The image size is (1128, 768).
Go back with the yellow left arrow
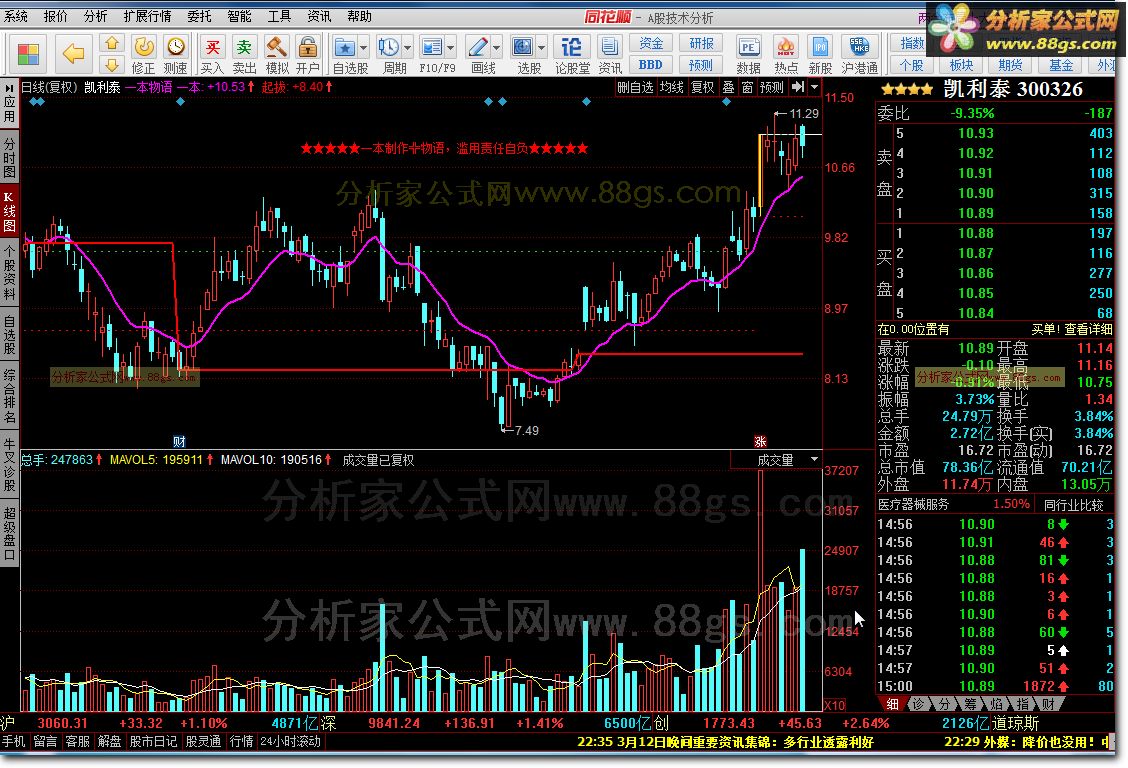pos(73,53)
